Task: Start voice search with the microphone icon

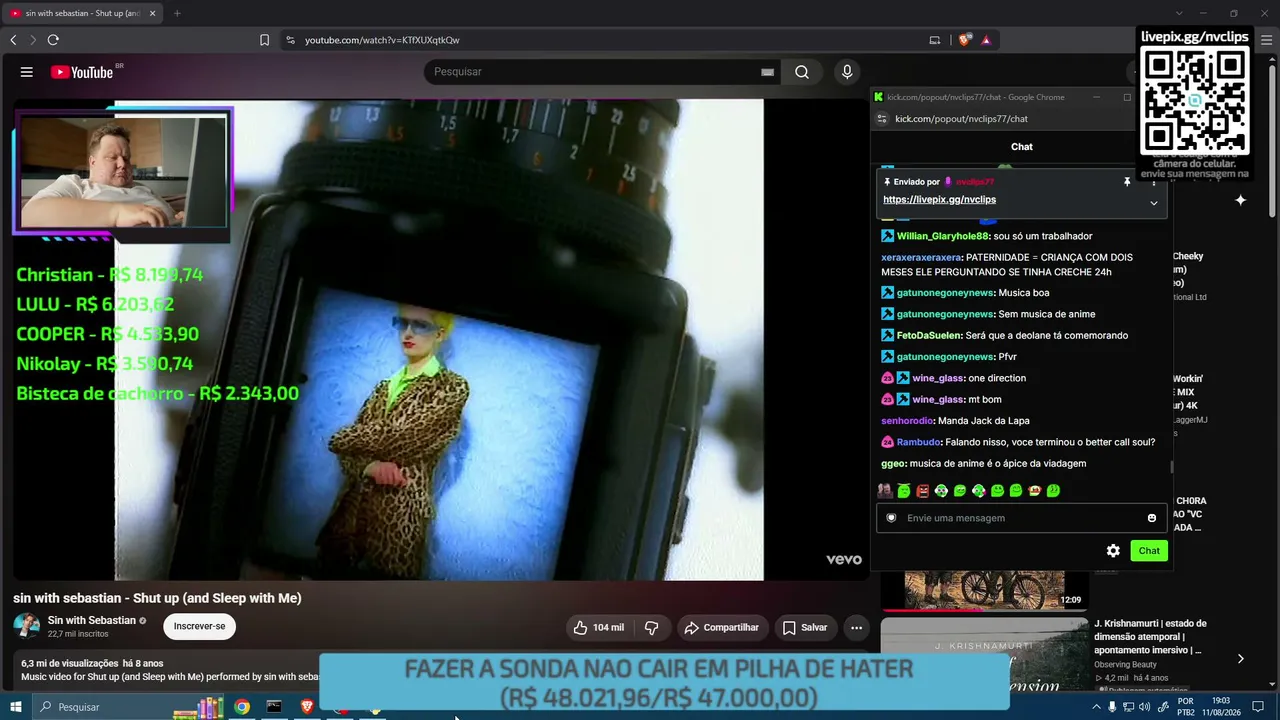Action: pyautogui.click(x=847, y=72)
